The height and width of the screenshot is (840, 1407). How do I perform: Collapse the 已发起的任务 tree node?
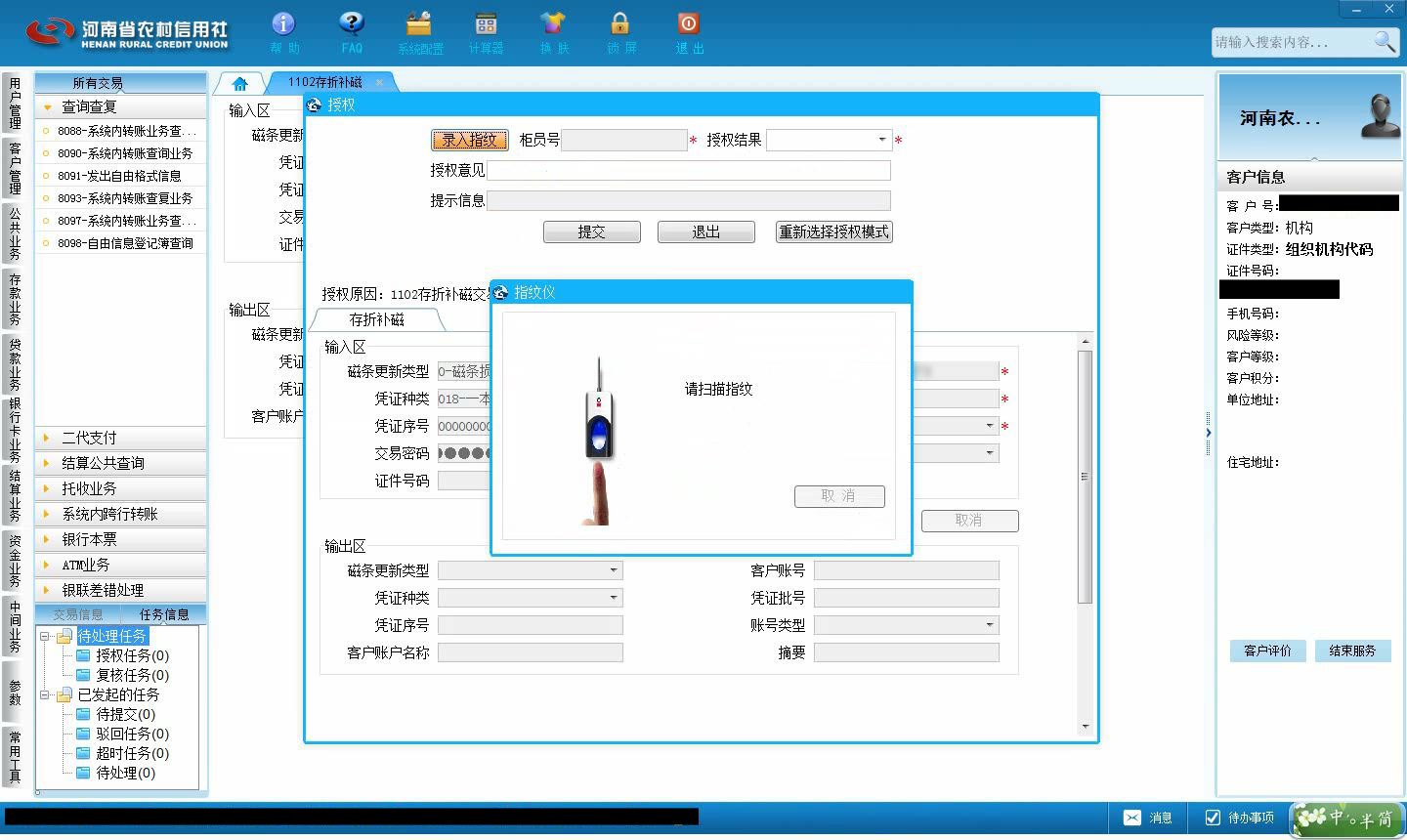(45, 694)
